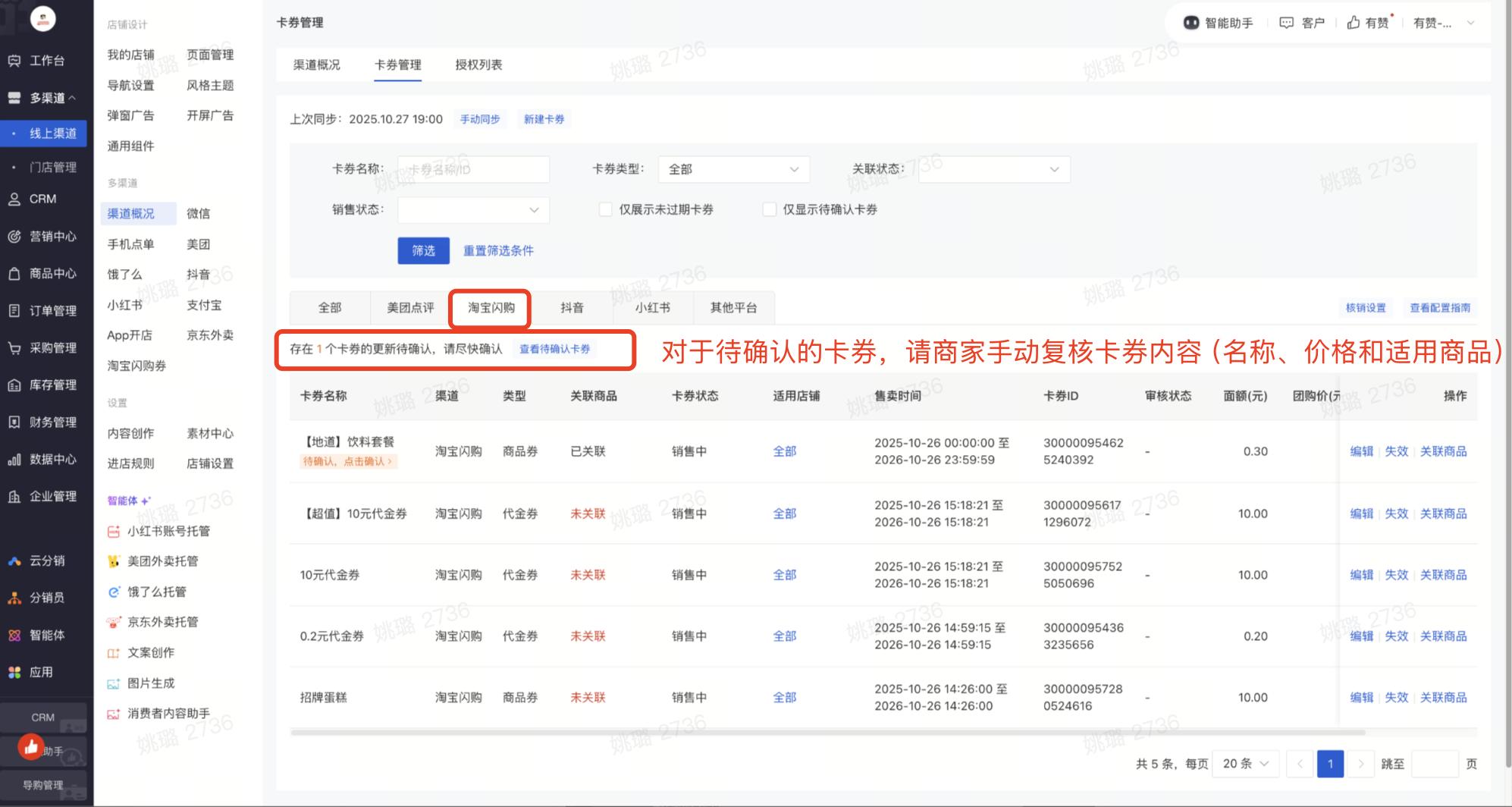Click the 采购管理 cart icon

pos(14,348)
